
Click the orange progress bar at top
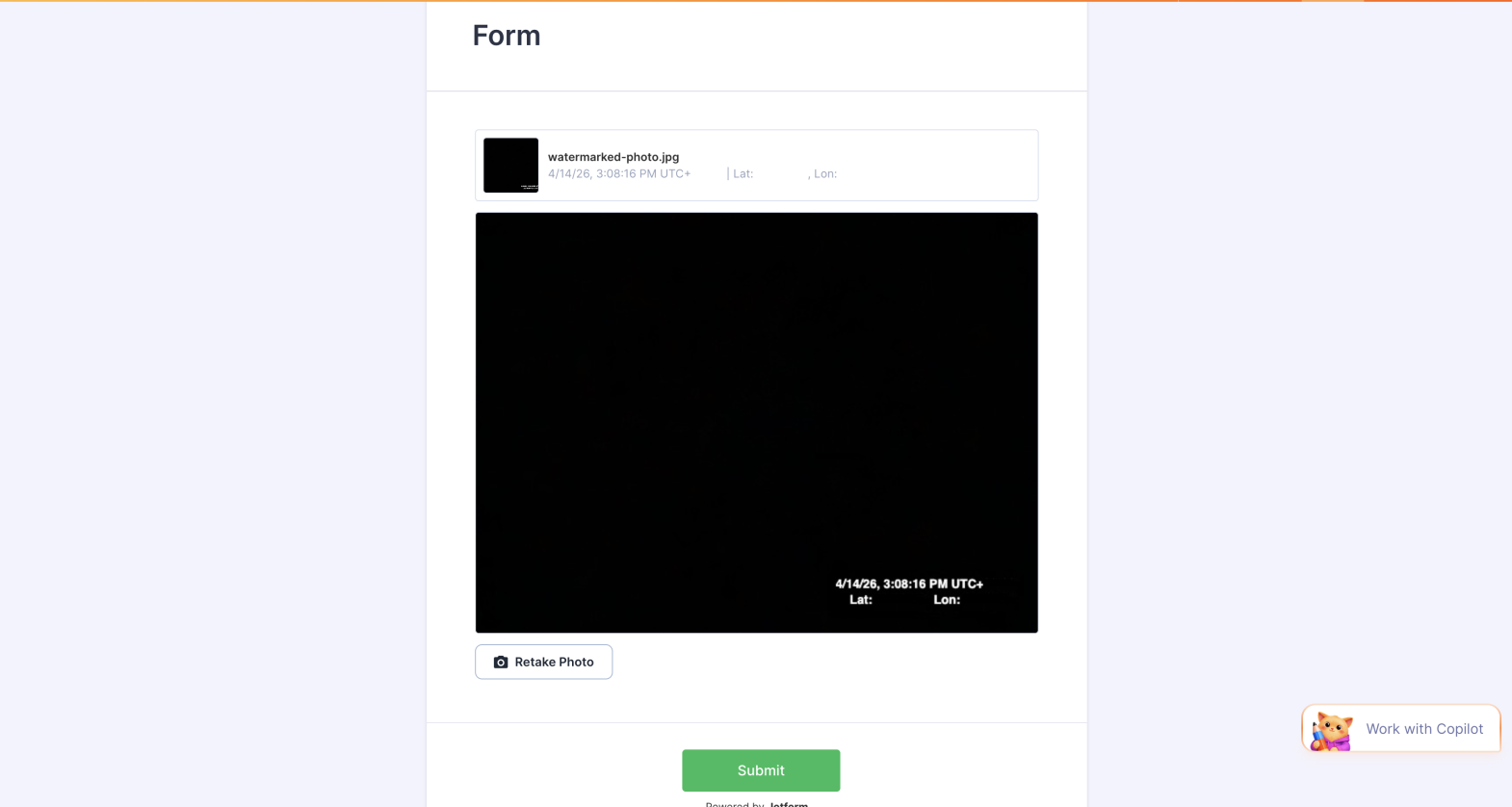click(x=756, y=1)
